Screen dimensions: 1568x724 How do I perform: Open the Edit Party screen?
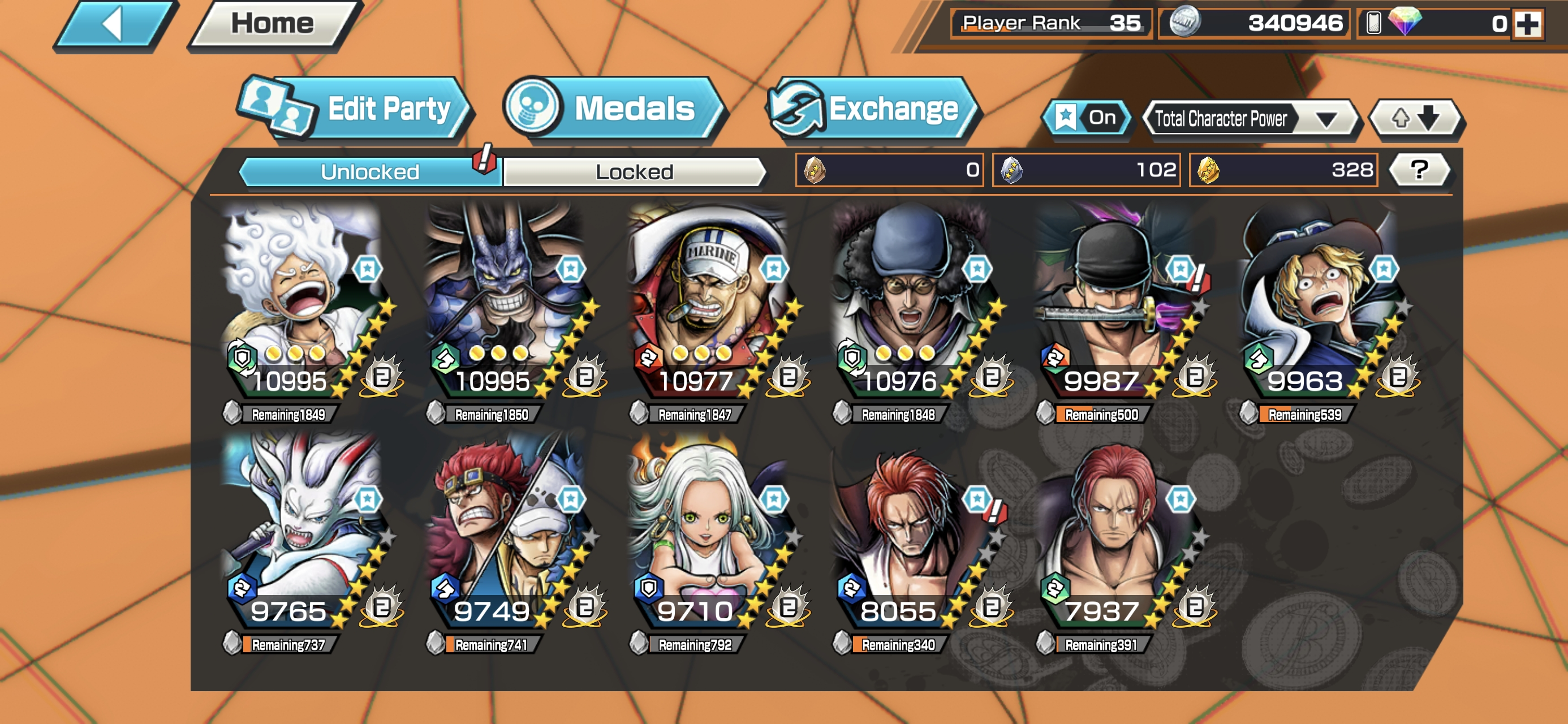(355, 109)
